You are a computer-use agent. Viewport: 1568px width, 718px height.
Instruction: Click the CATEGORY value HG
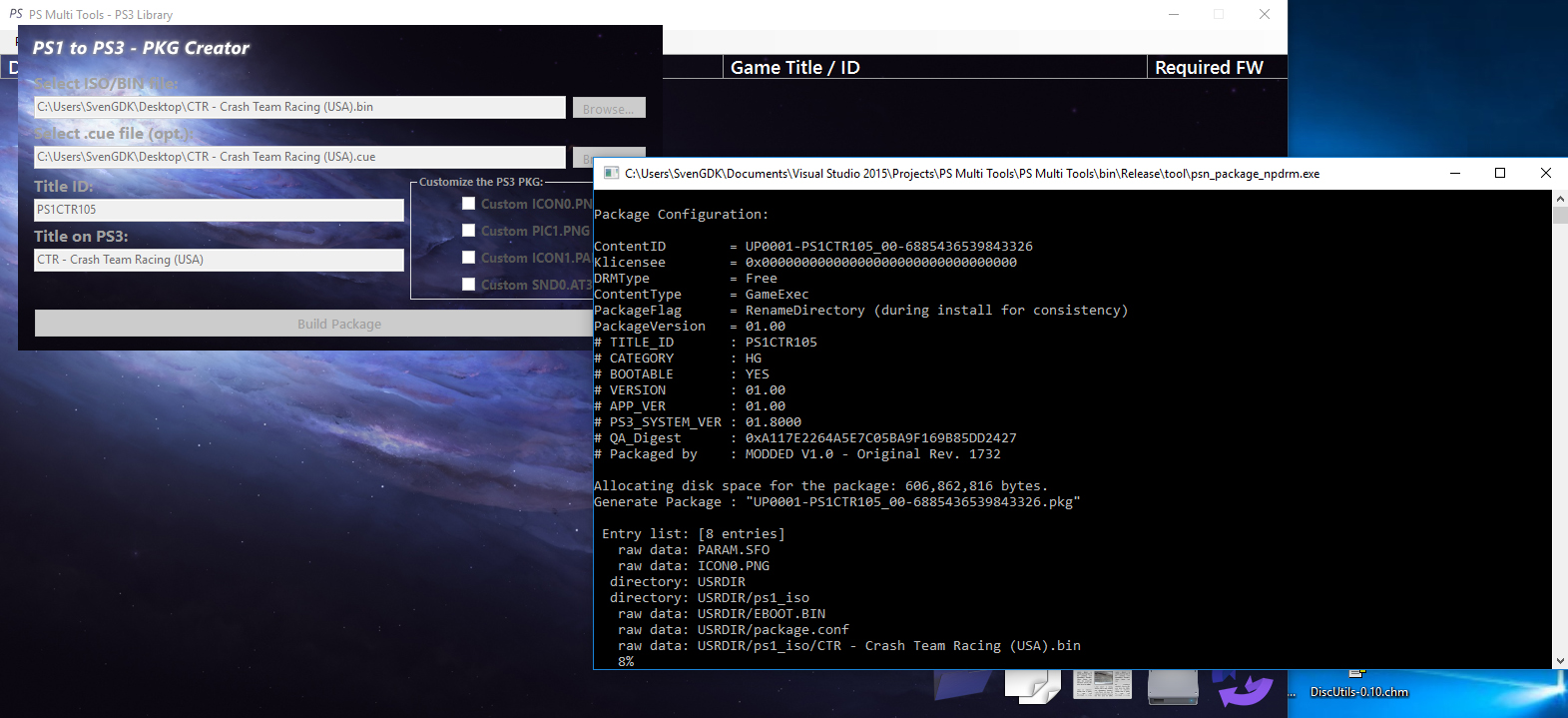pos(754,359)
